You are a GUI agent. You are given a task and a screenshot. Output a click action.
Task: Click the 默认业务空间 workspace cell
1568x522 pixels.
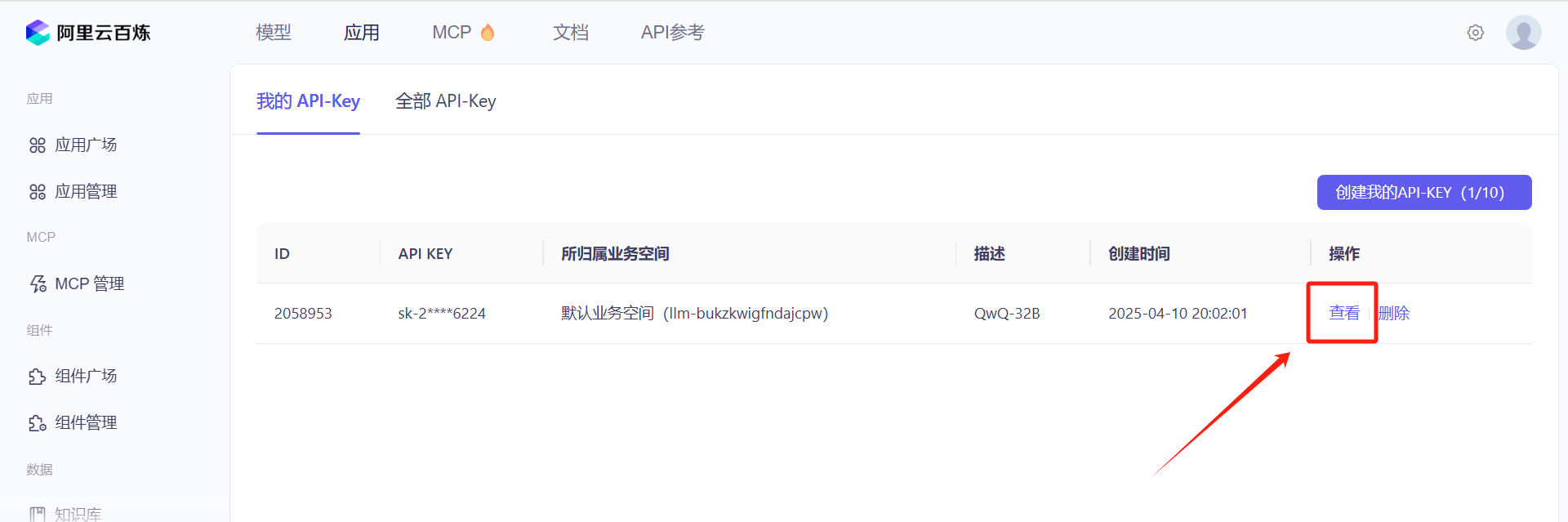pyautogui.click(x=694, y=314)
